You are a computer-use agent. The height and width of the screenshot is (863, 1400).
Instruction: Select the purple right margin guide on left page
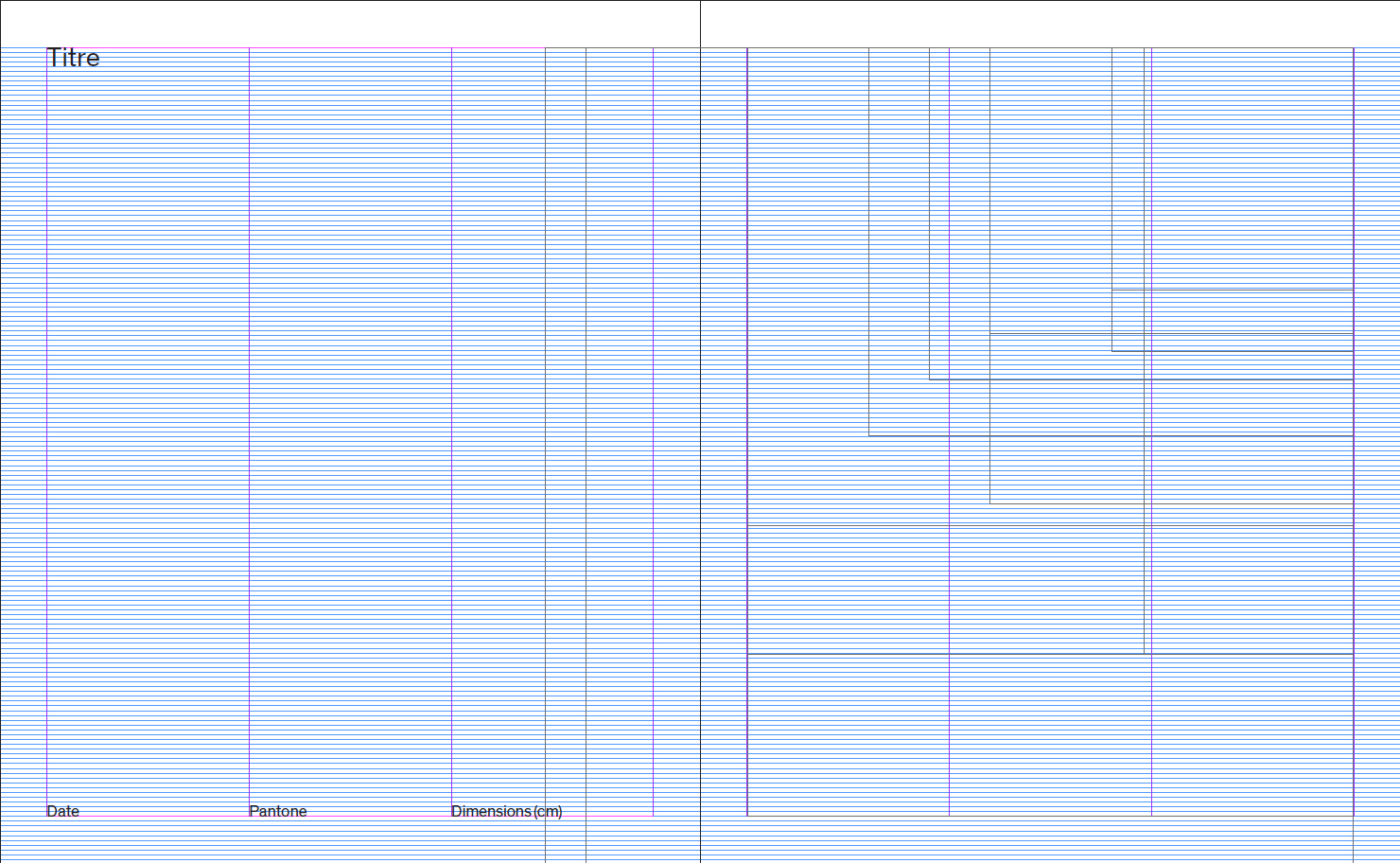[653, 426]
